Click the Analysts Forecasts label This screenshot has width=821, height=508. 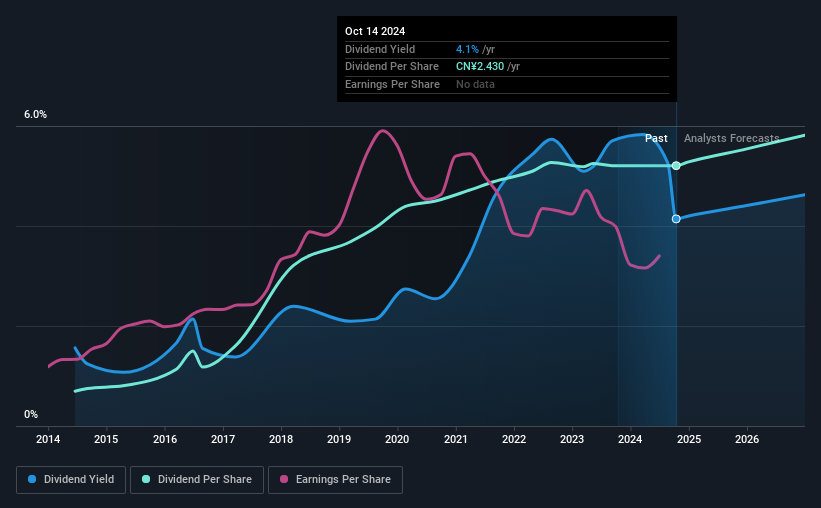point(731,138)
